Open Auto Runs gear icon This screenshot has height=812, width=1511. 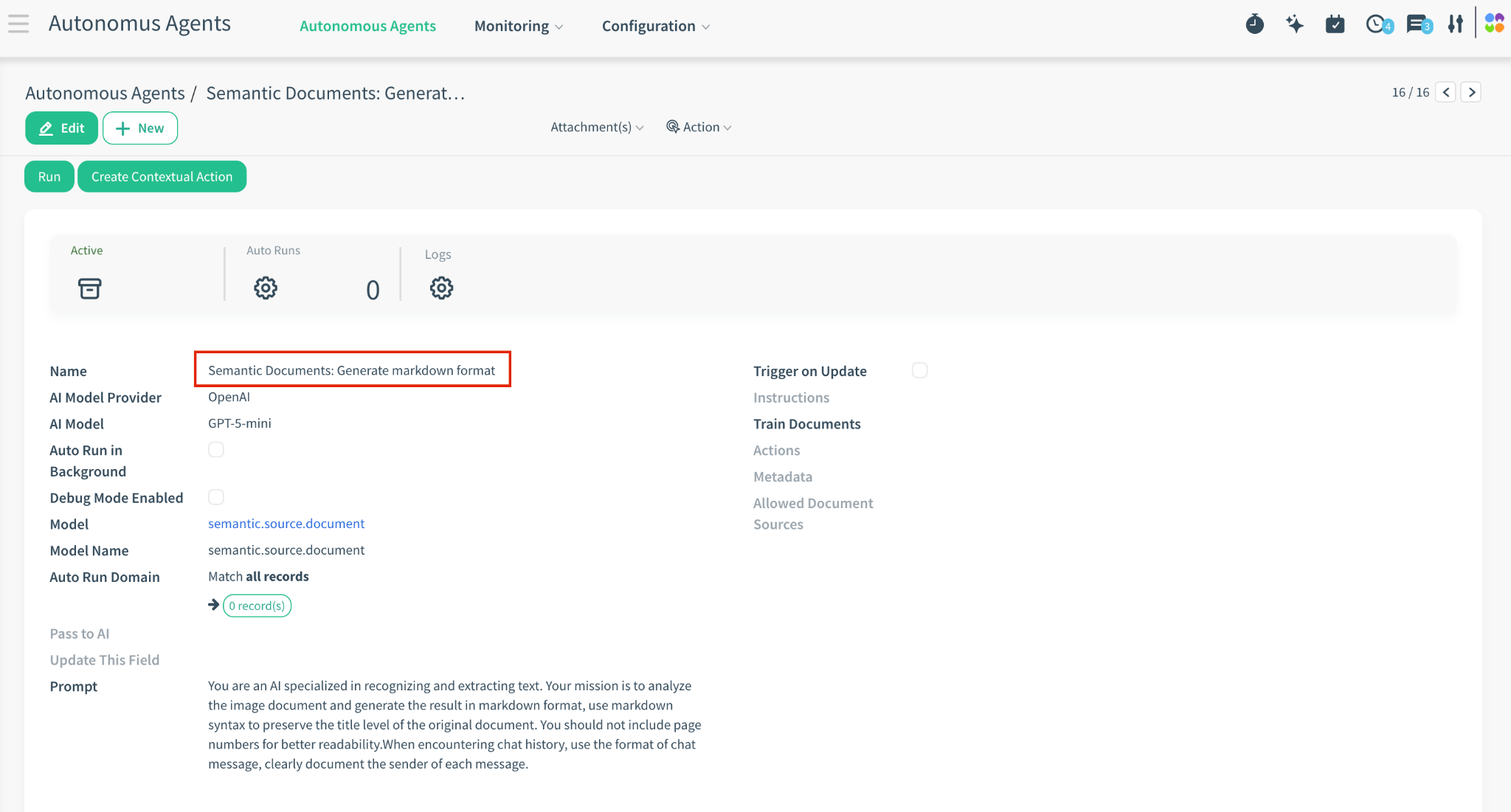266,288
